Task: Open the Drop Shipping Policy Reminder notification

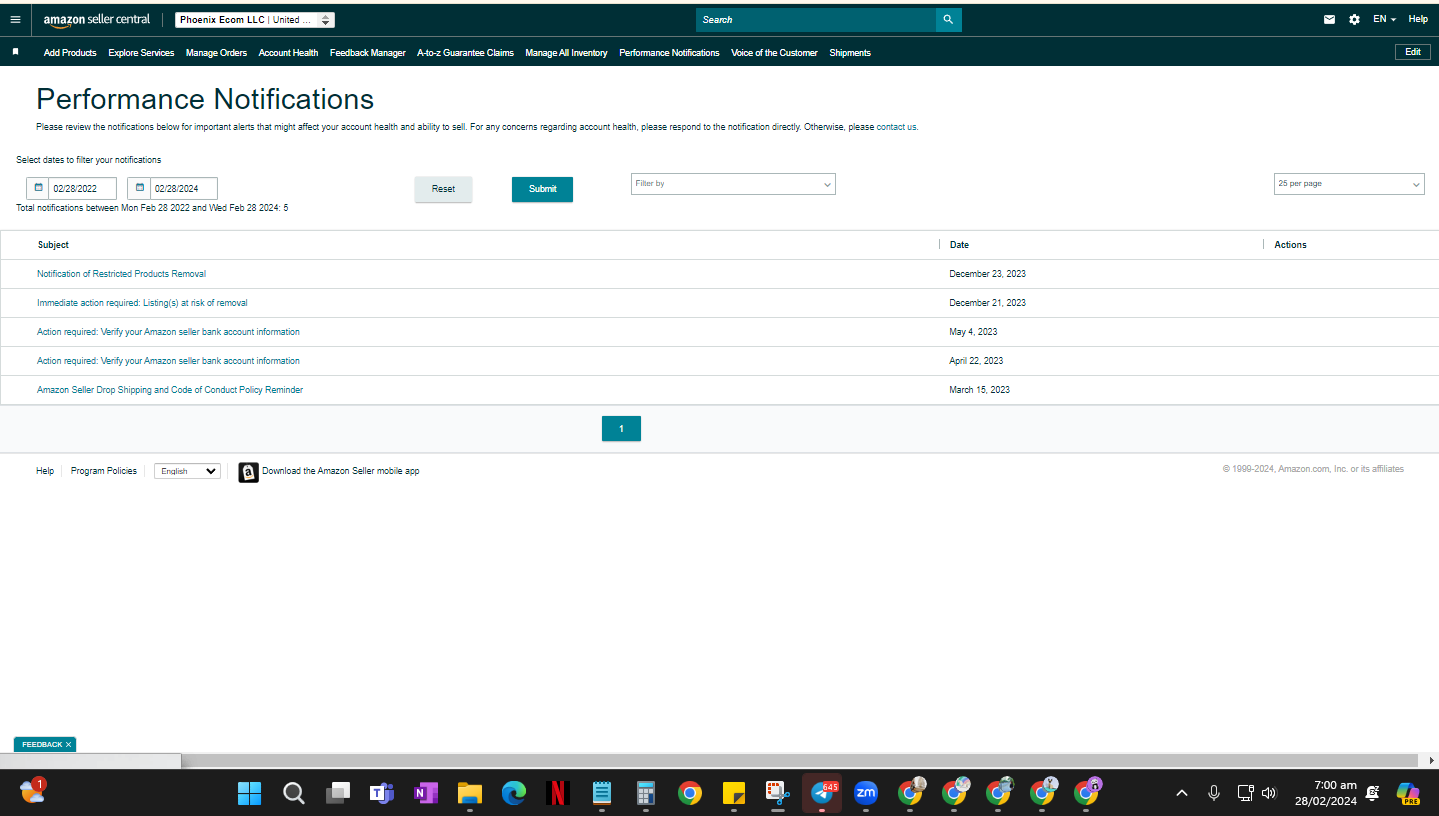Action: coord(170,390)
